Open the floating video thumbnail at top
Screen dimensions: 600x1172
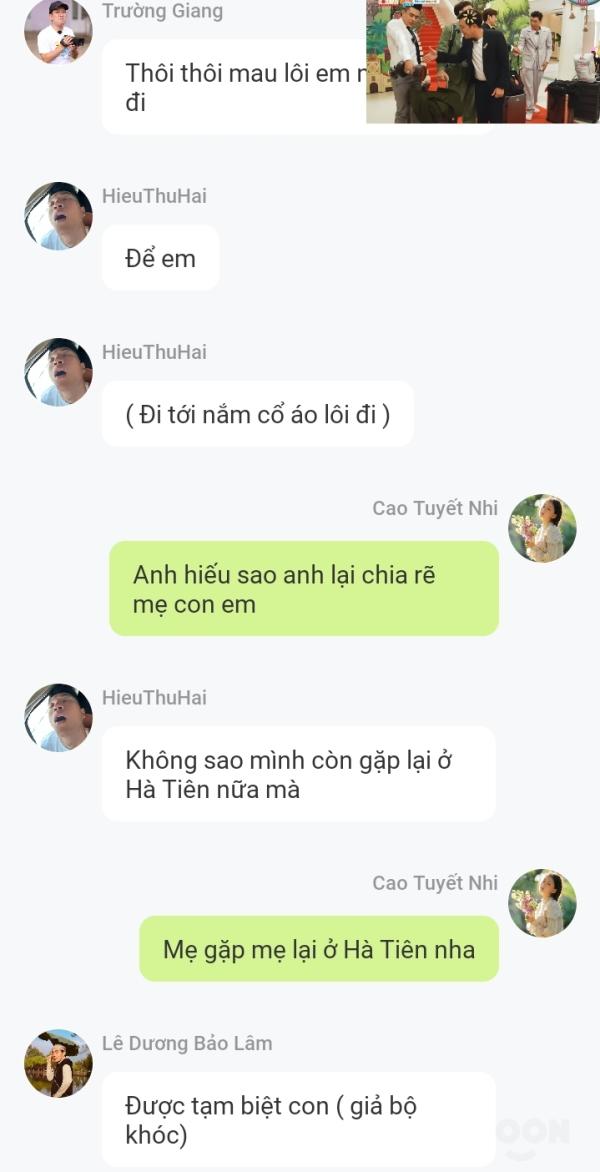(x=483, y=61)
